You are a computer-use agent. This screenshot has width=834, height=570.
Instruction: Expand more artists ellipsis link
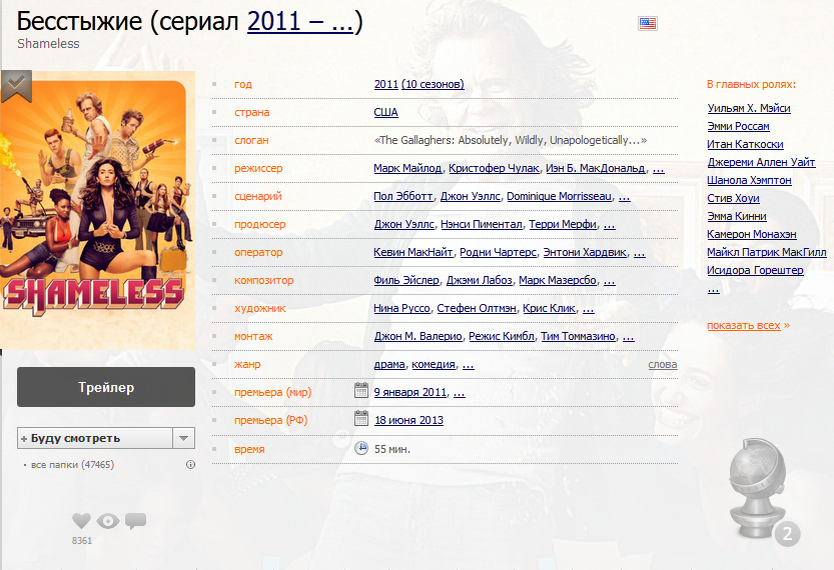point(588,309)
